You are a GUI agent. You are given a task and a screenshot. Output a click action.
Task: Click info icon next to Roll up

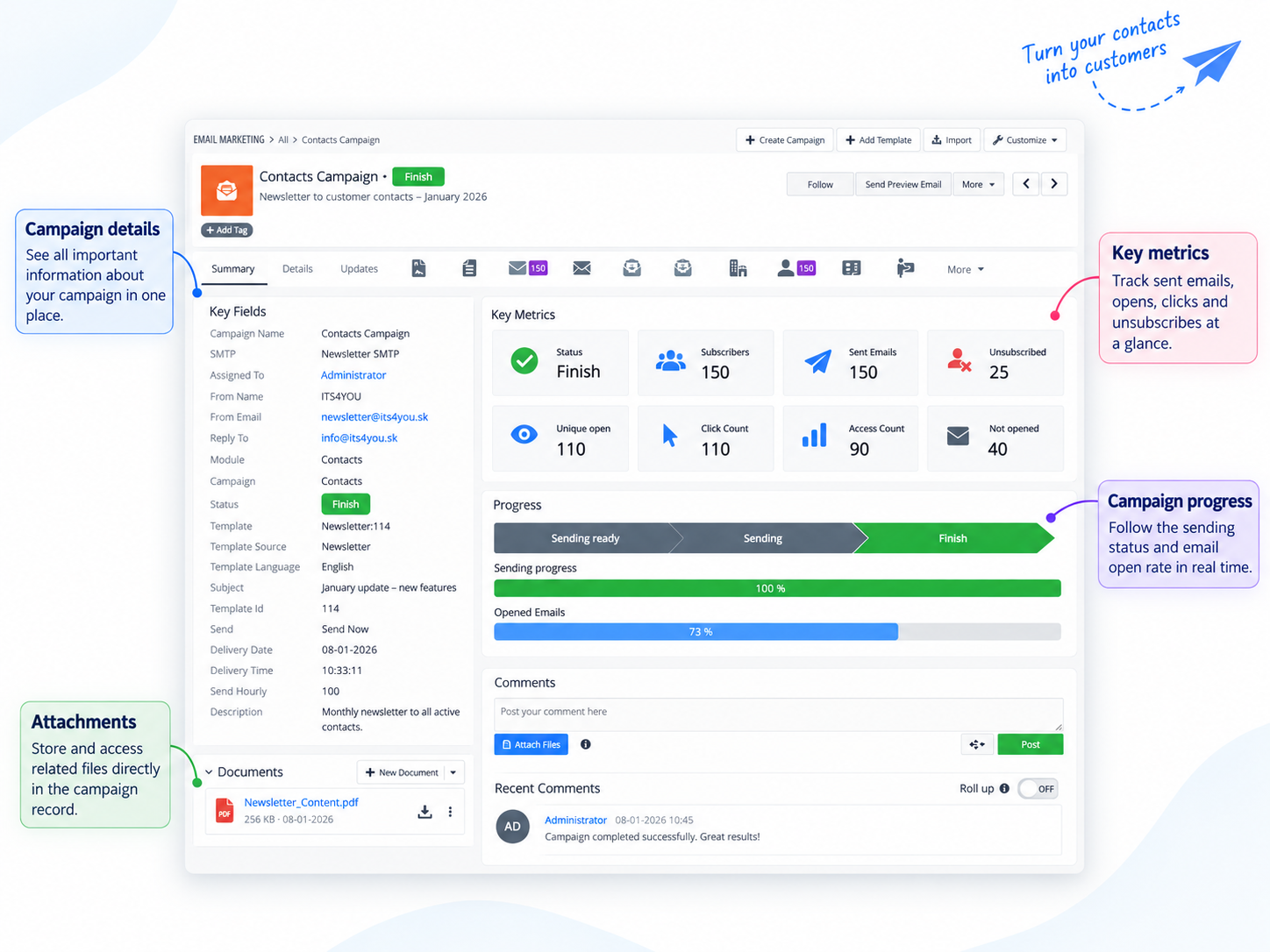click(1004, 788)
